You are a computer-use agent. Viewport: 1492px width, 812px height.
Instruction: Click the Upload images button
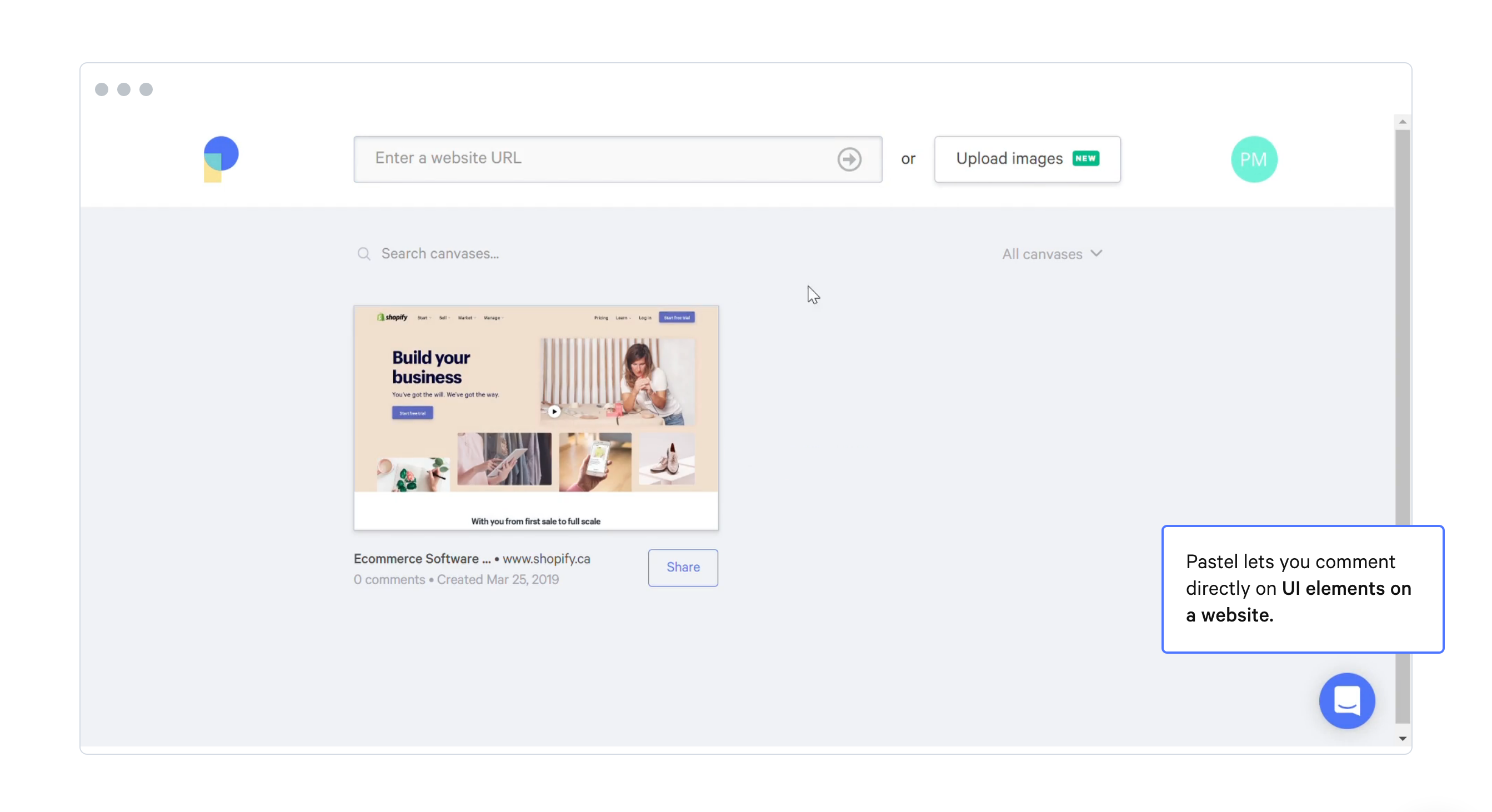[1028, 159]
